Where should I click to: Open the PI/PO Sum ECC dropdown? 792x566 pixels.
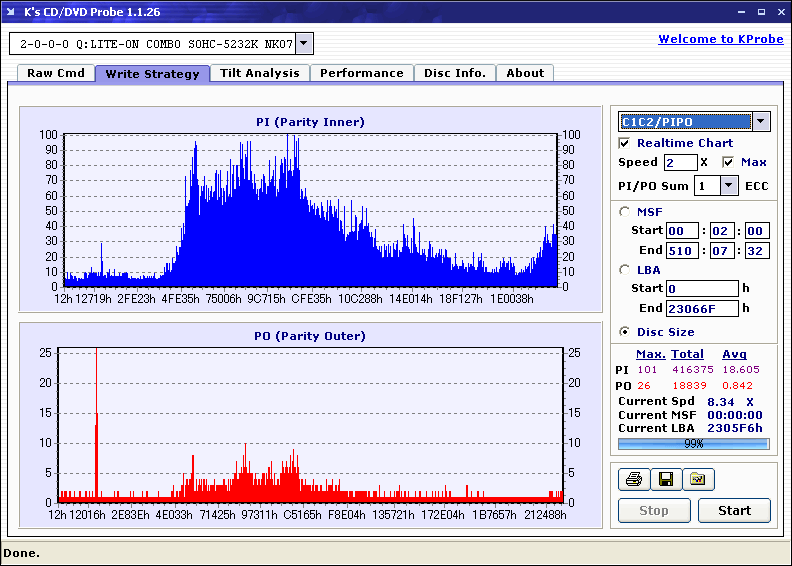click(728, 186)
